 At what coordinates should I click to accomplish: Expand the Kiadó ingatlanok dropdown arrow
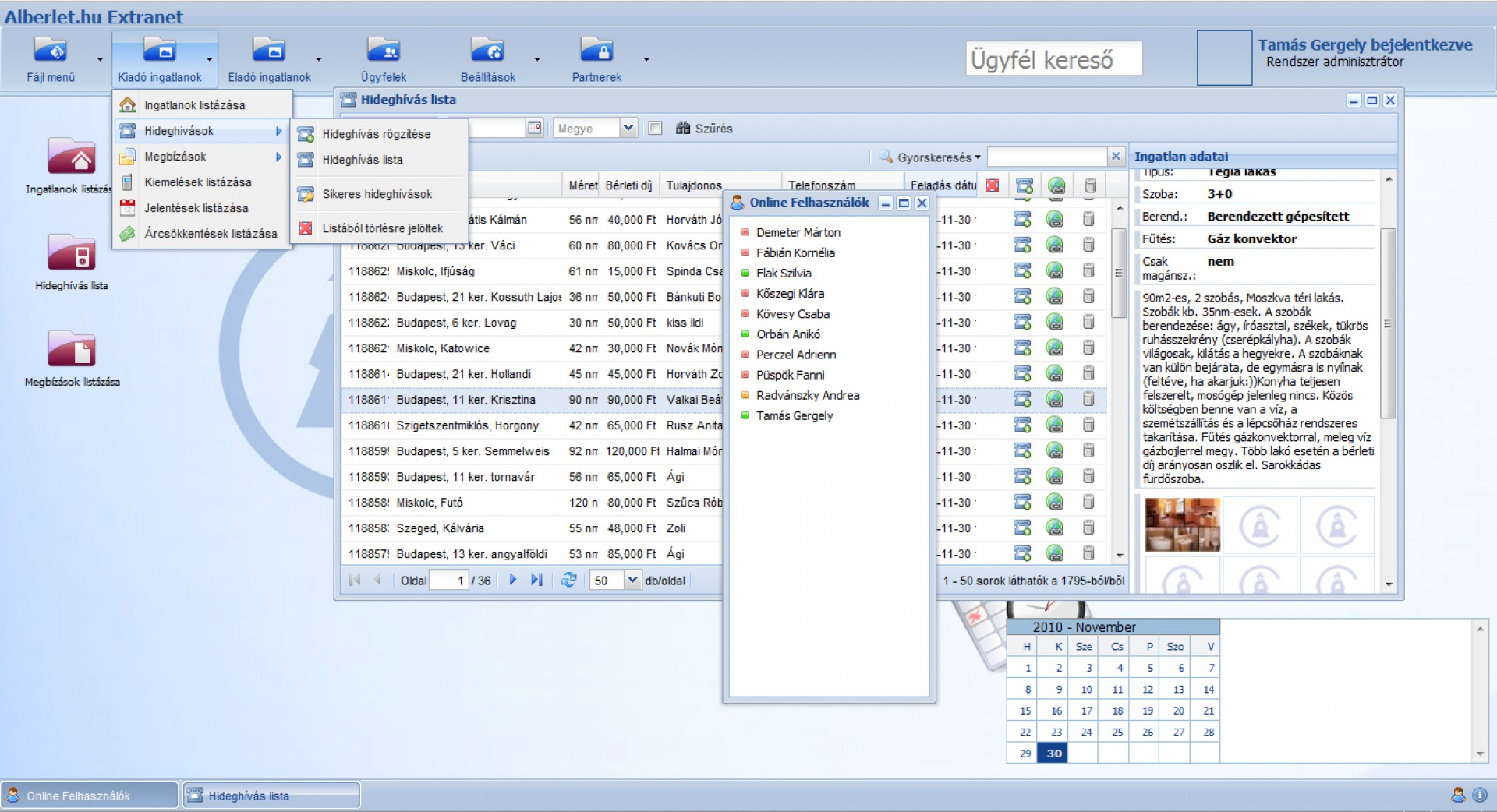click(x=209, y=59)
